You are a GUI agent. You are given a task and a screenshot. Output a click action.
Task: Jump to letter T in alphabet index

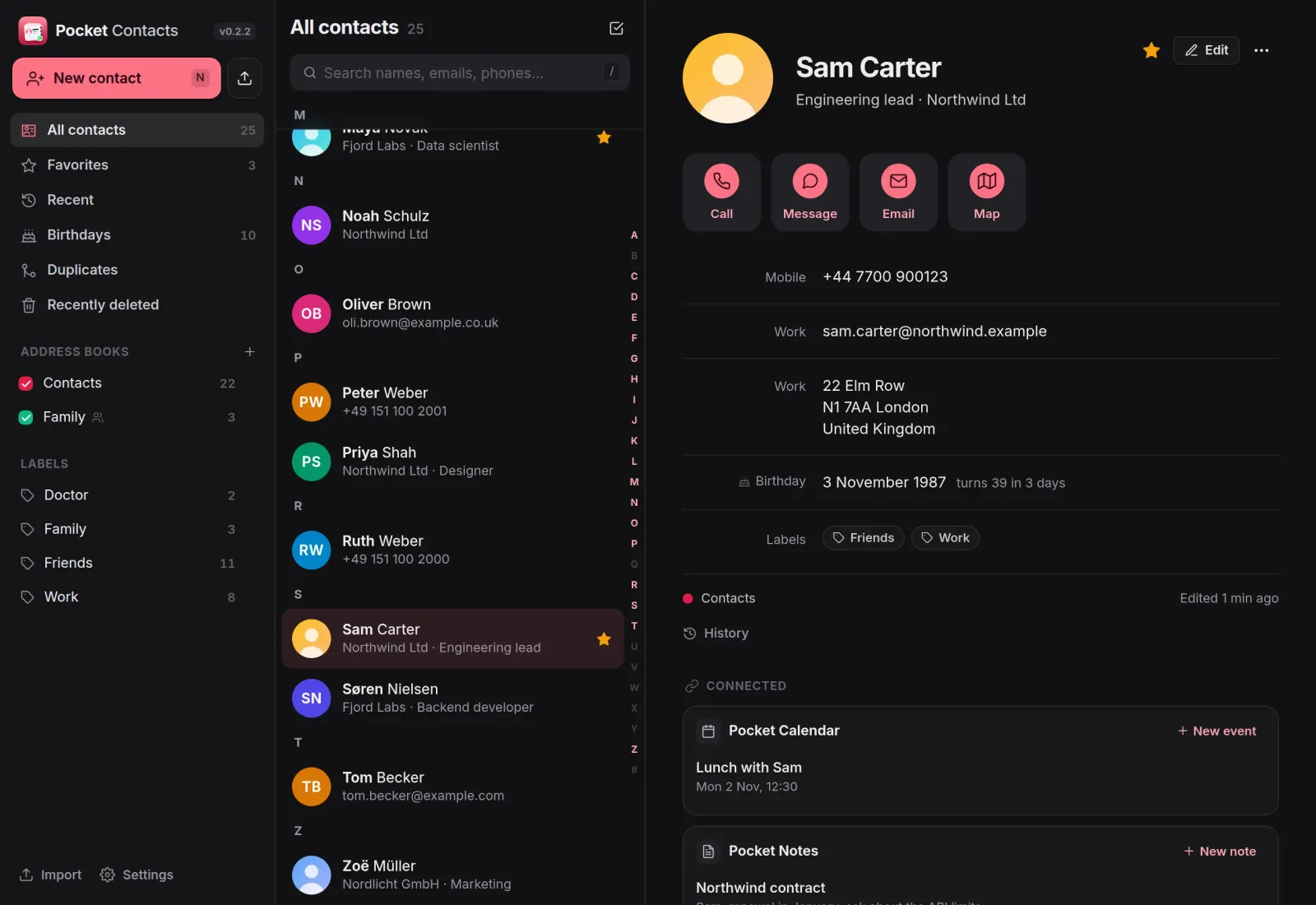tap(634, 625)
